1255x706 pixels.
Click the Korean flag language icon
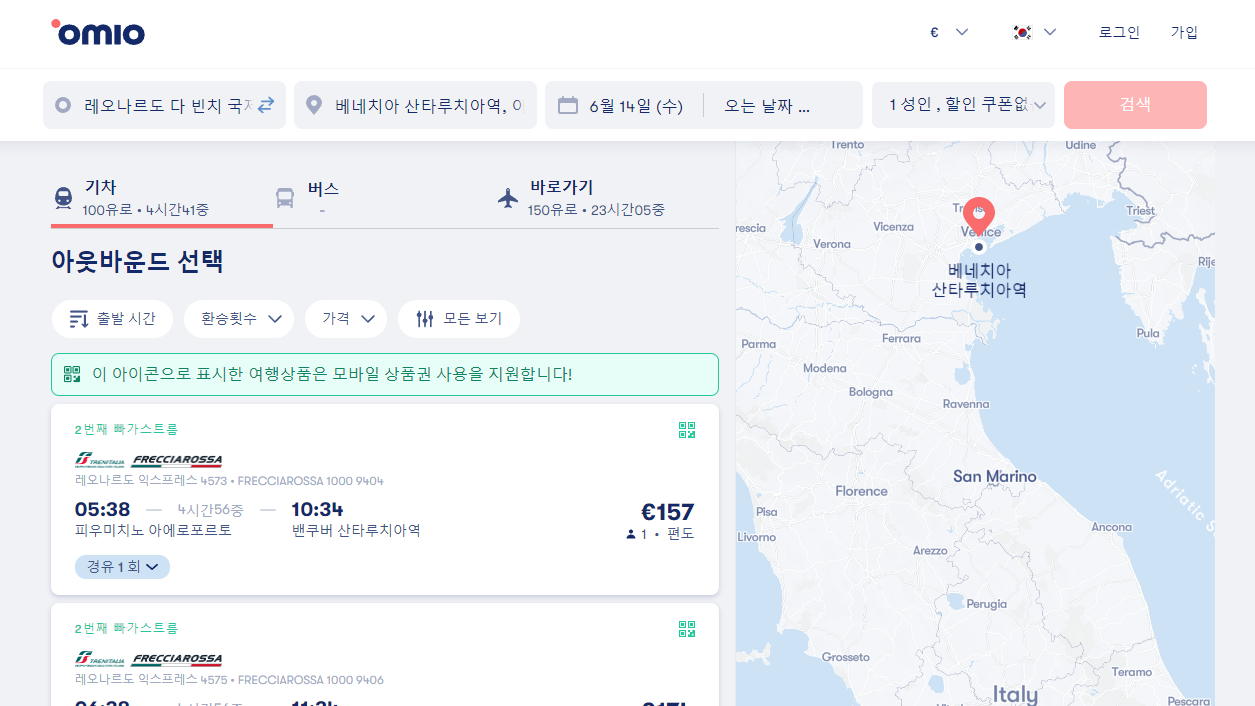point(1022,32)
